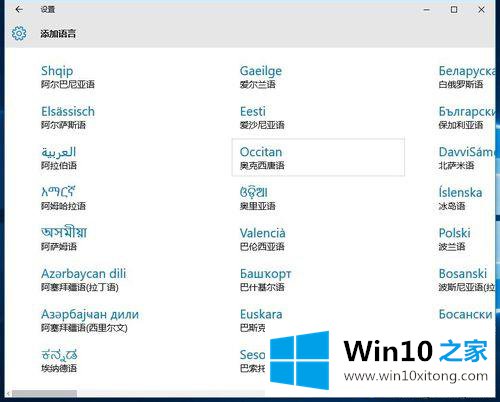Click the settings gear icon
Viewport: 500px width, 402px height.
point(19,33)
